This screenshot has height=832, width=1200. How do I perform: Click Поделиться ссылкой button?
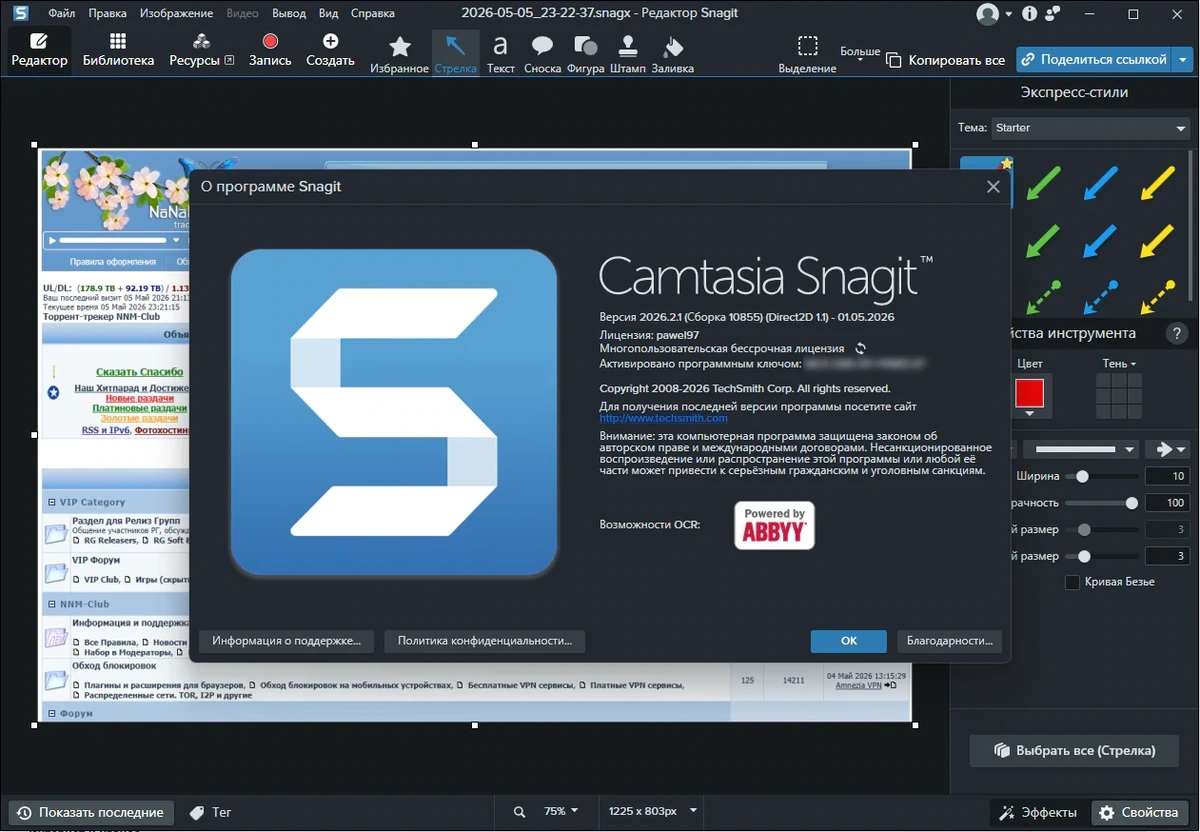click(1095, 60)
